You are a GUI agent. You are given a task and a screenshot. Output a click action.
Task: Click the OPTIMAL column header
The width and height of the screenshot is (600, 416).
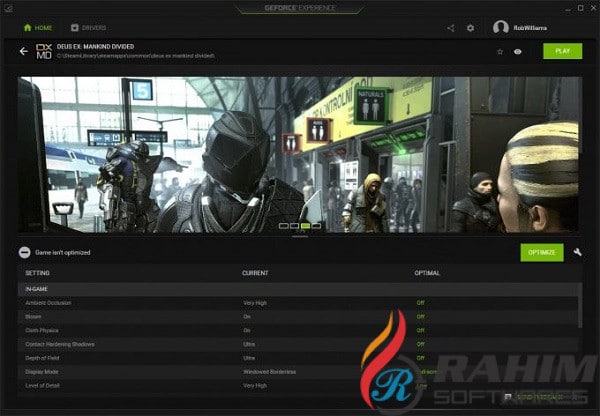click(x=427, y=273)
